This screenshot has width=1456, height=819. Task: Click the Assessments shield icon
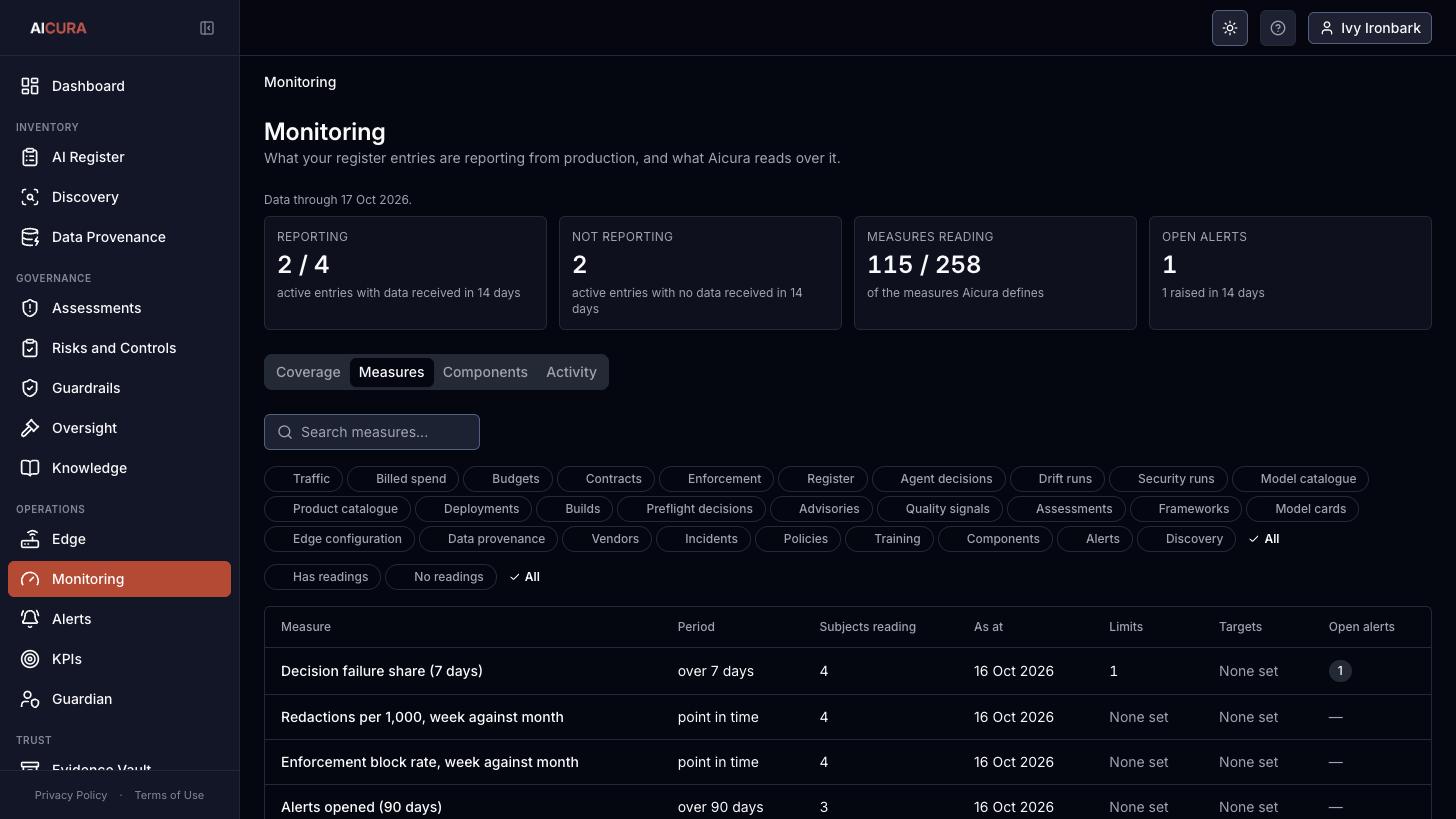click(x=30, y=308)
